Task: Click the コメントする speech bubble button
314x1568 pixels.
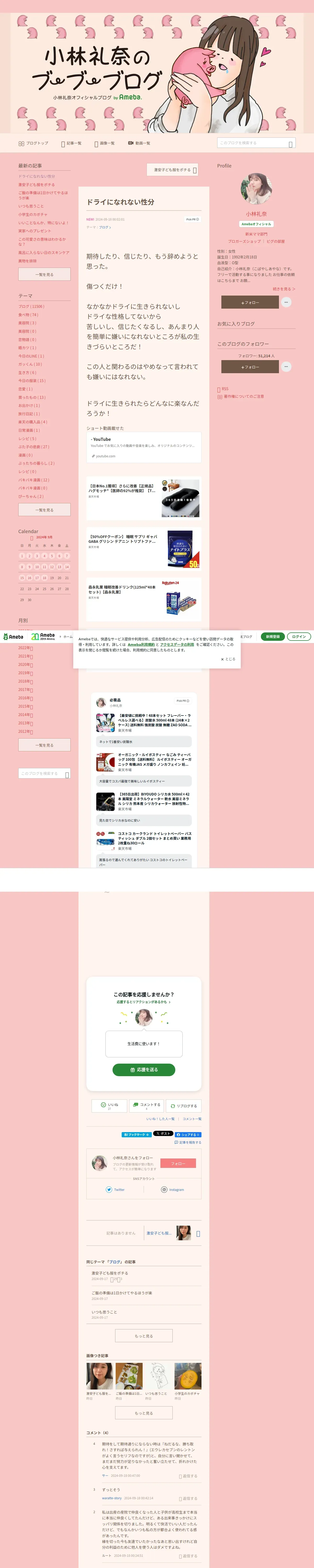Action: (x=146, y=1106)
